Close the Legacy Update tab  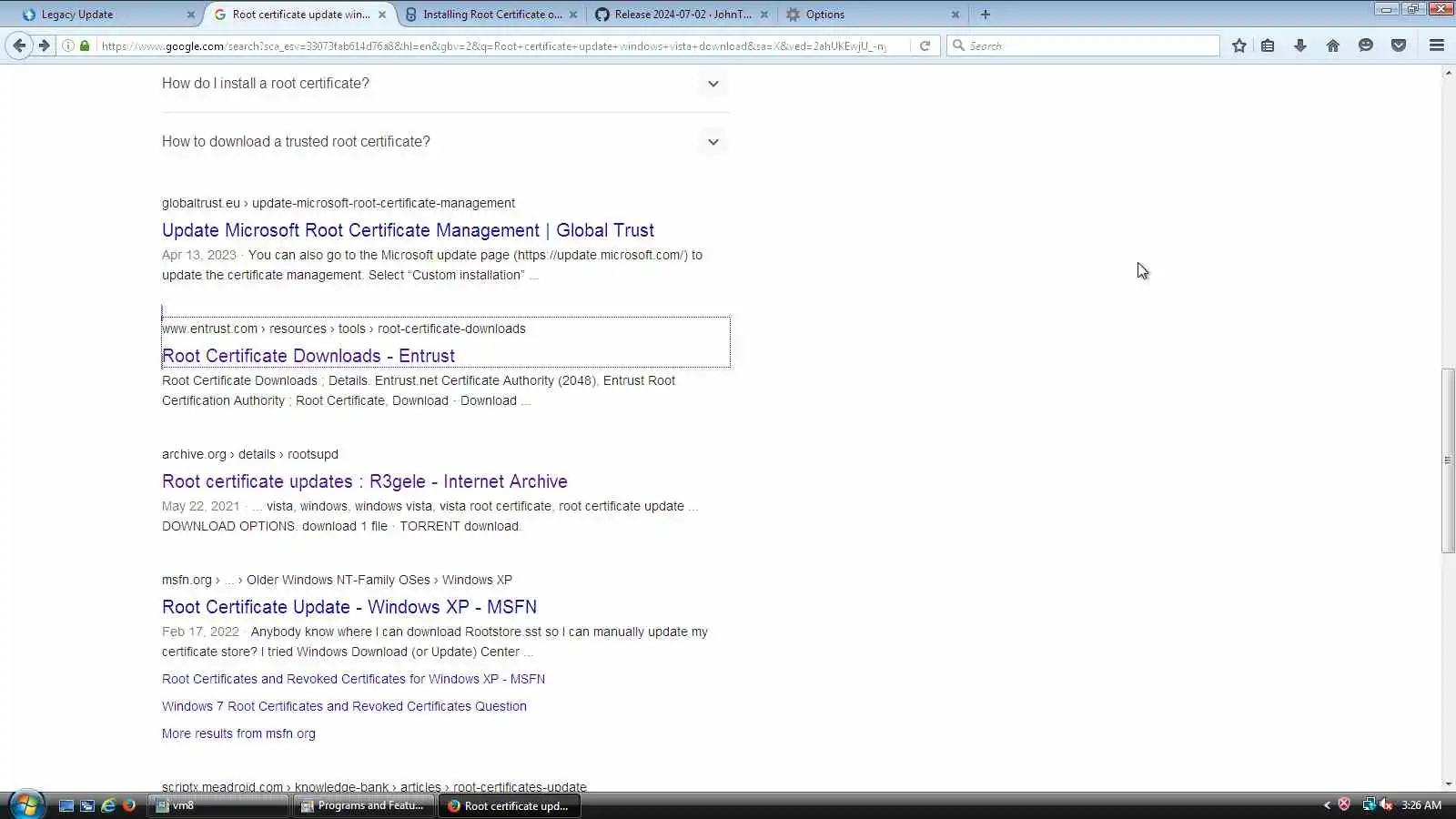190,15
